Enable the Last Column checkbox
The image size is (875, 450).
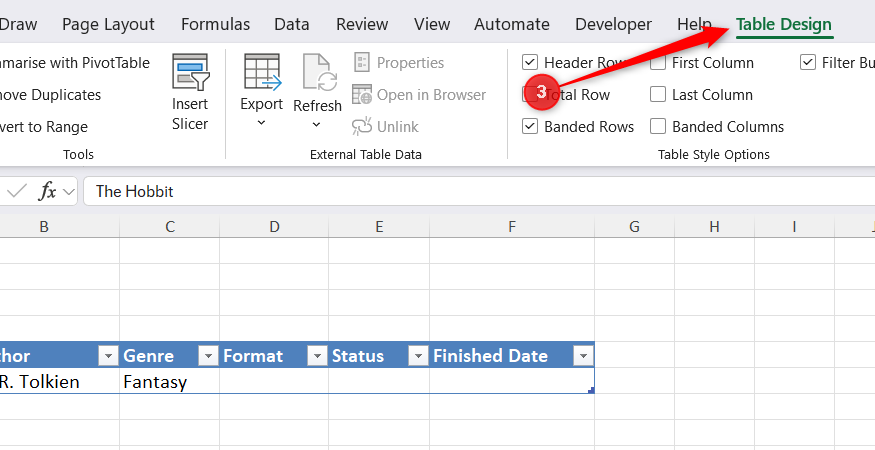click(658, 94)
